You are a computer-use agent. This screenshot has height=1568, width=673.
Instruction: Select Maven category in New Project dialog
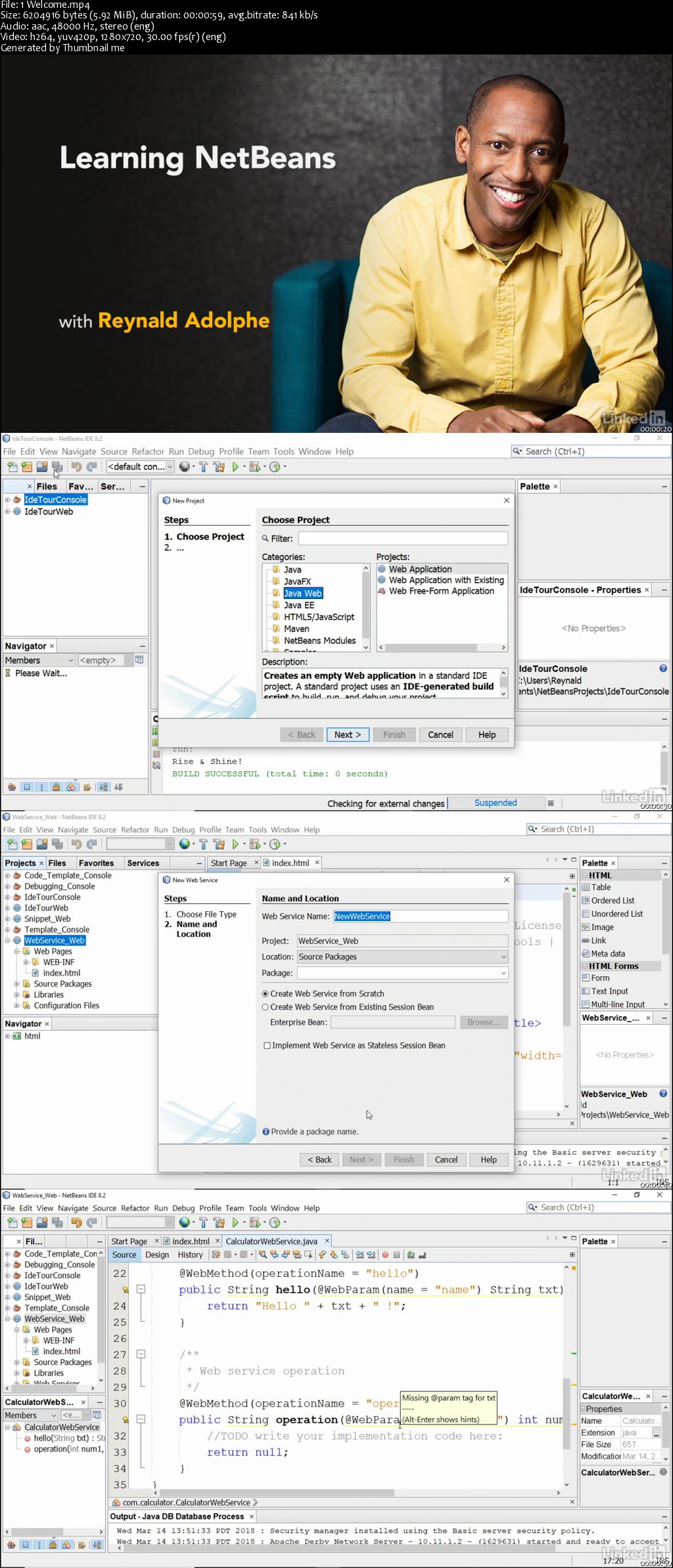coord(296,629)
